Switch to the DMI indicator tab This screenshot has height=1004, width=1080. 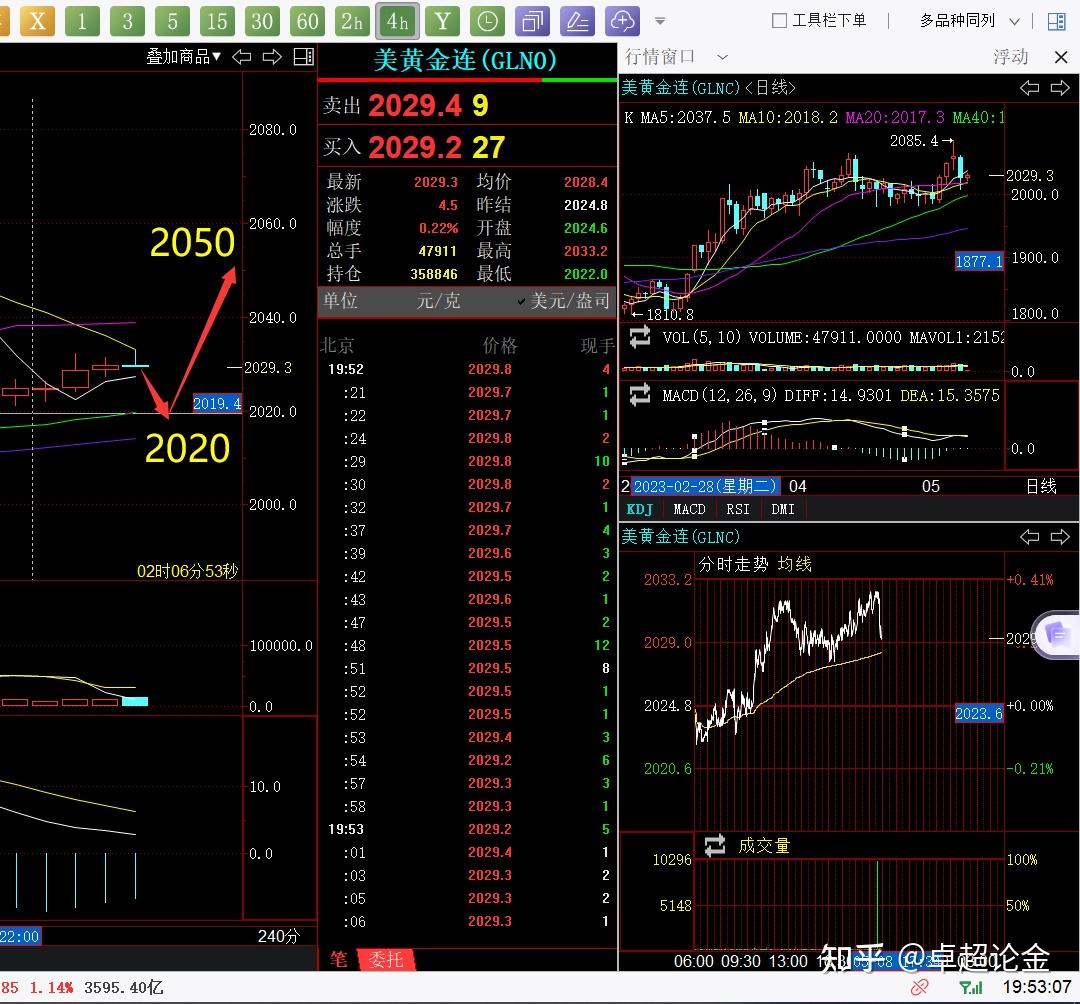[783, 509]
